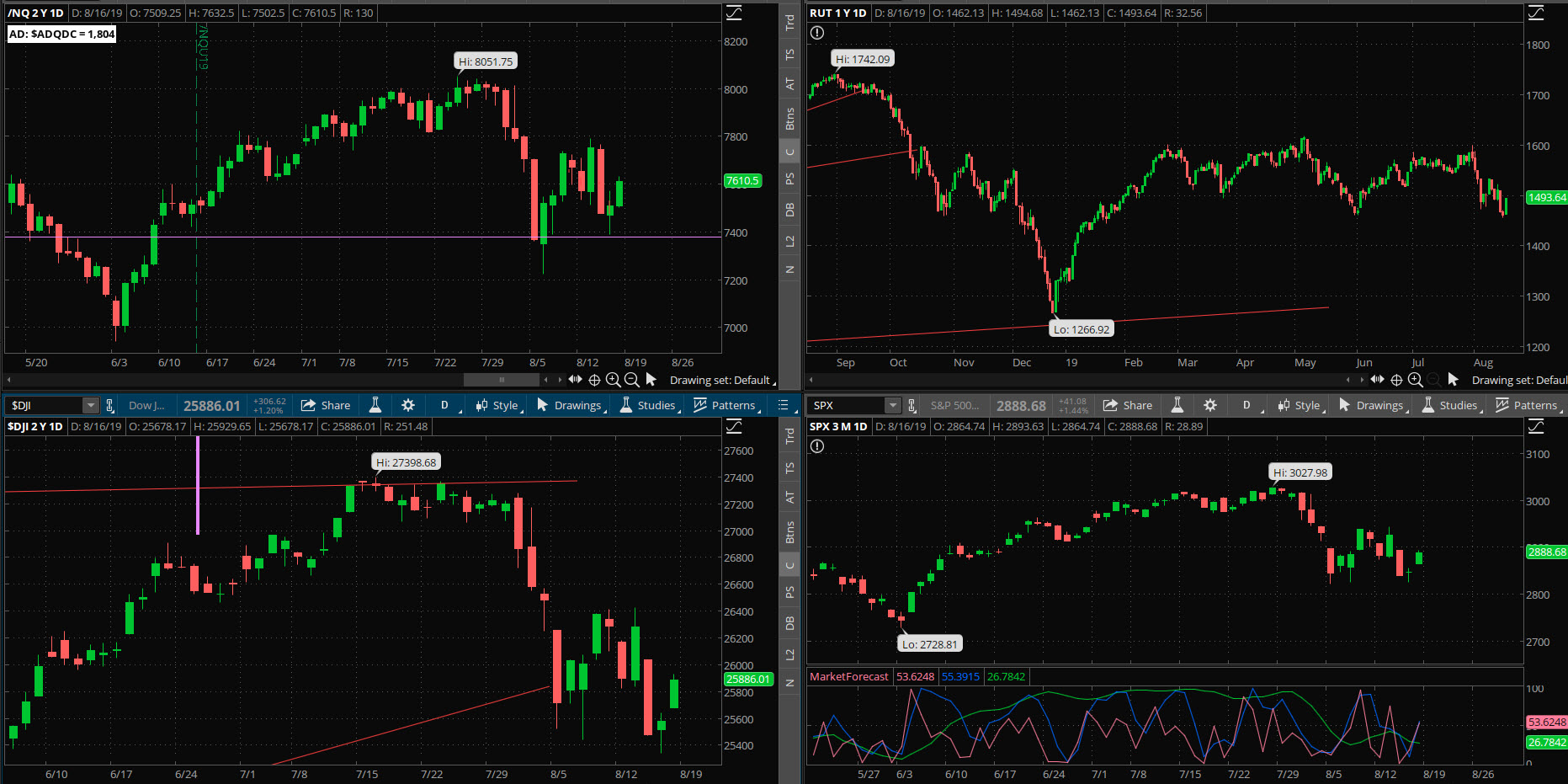Click the symbol link icon beside $DJI

pyautogui.click(x=109, y=405)
